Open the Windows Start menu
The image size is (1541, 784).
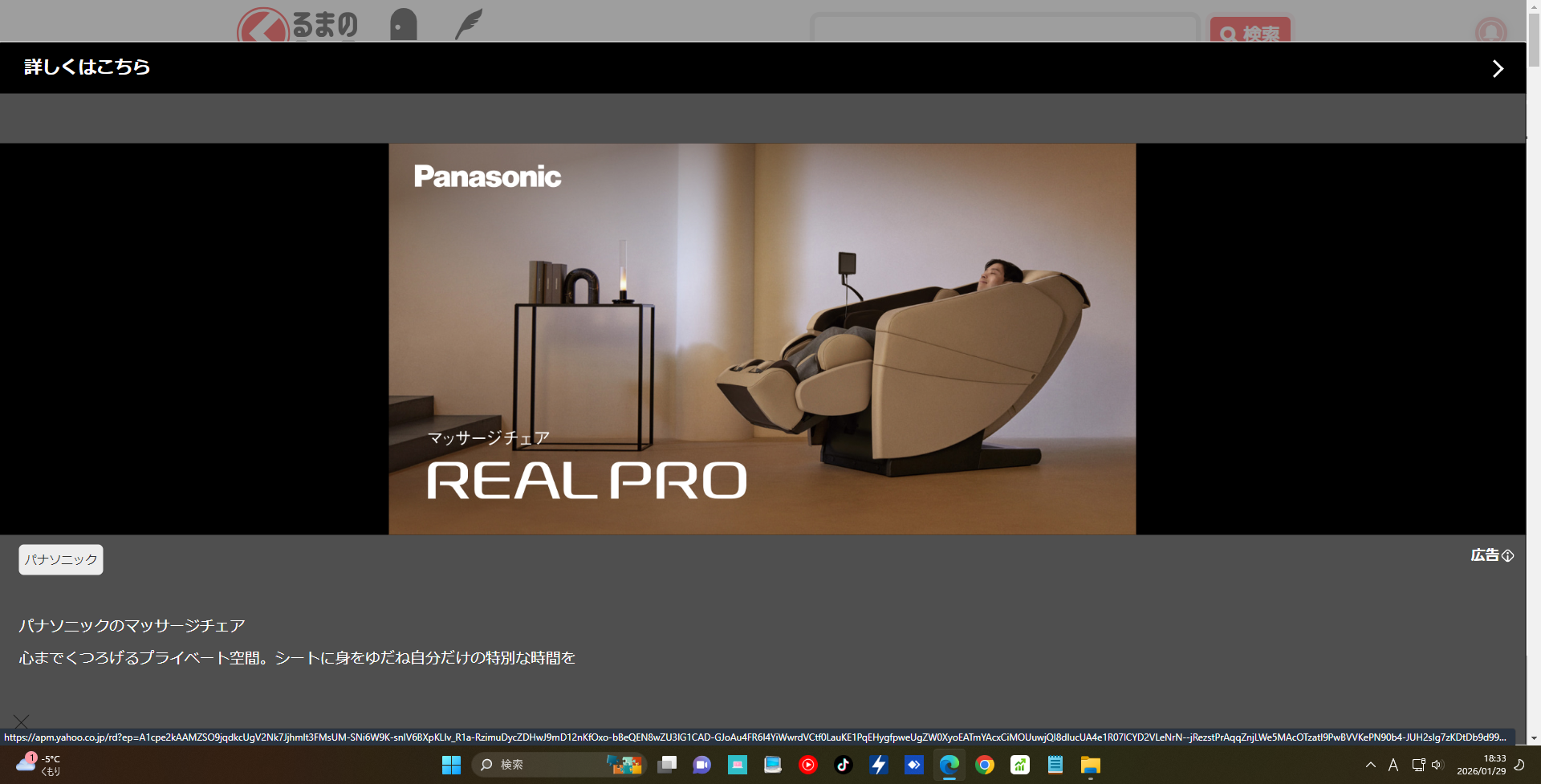pos(451,765)
